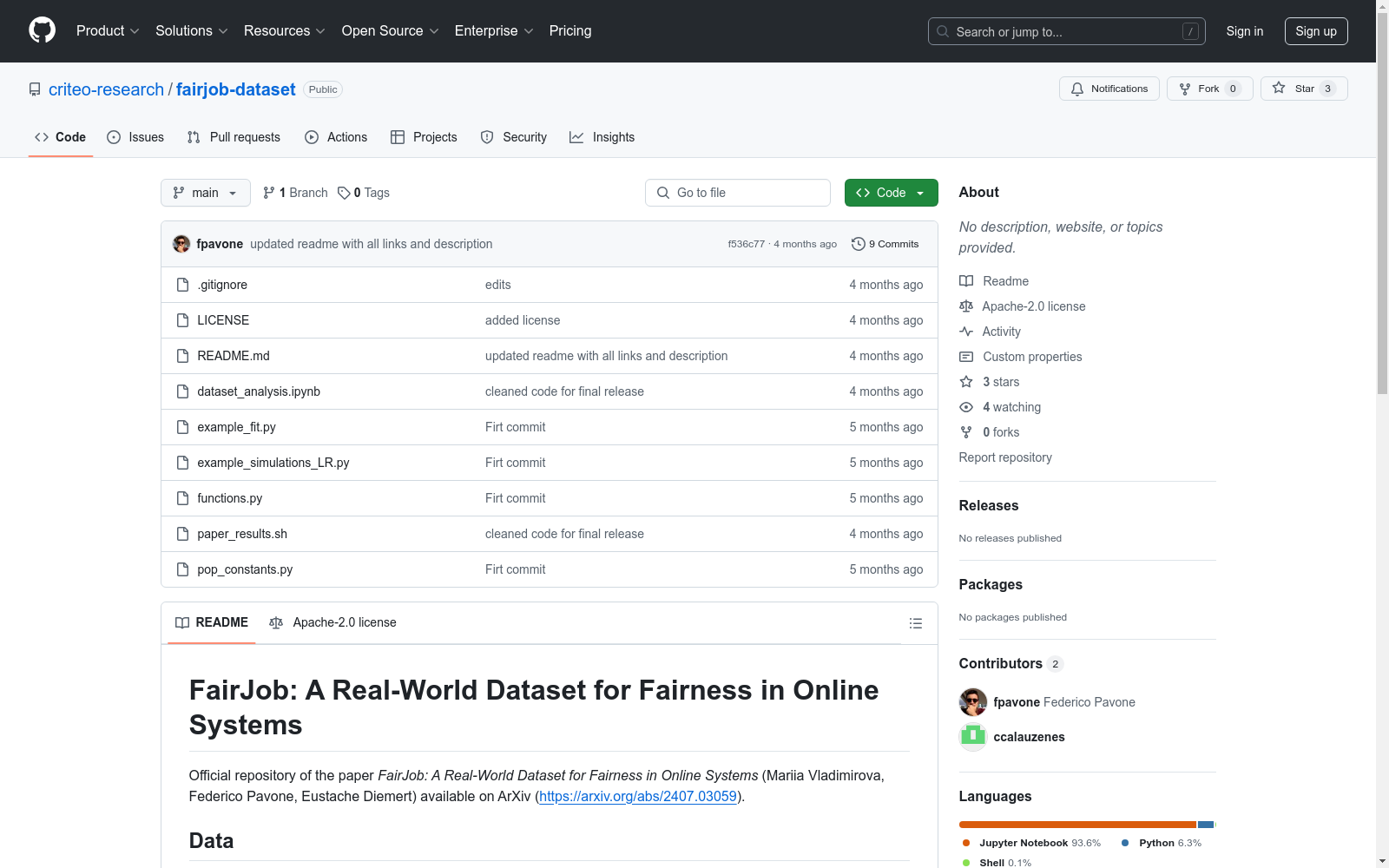
Task: Click the eye icon beside 4 watching
Action: click(x=966, y=407)
